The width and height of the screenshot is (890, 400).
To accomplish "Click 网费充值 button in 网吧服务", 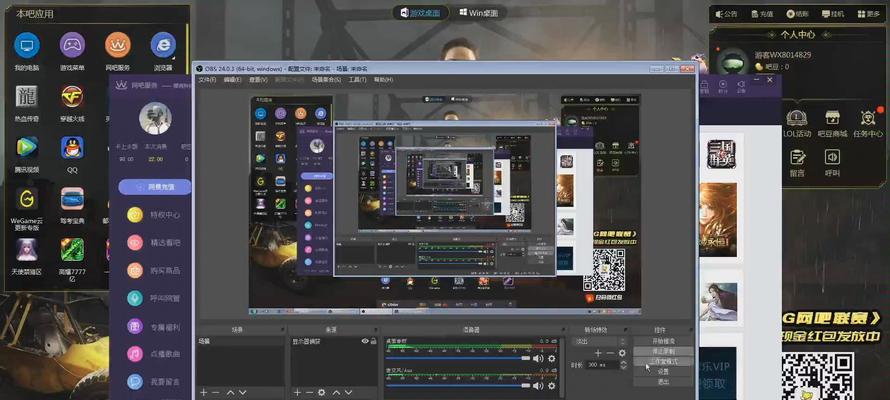I will click(x=154, y=187).
